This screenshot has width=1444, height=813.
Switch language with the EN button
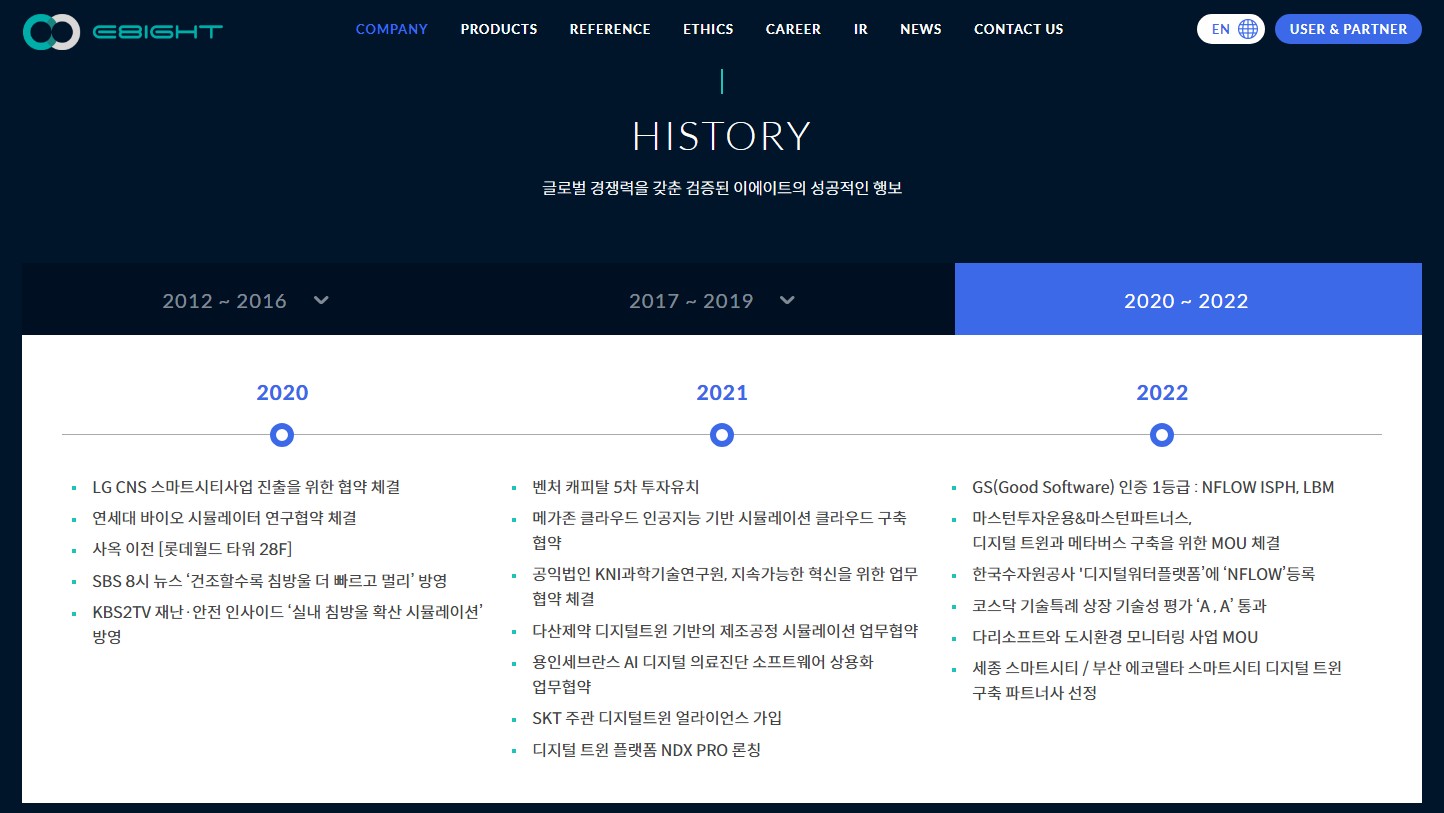(x=1231, y=29)
